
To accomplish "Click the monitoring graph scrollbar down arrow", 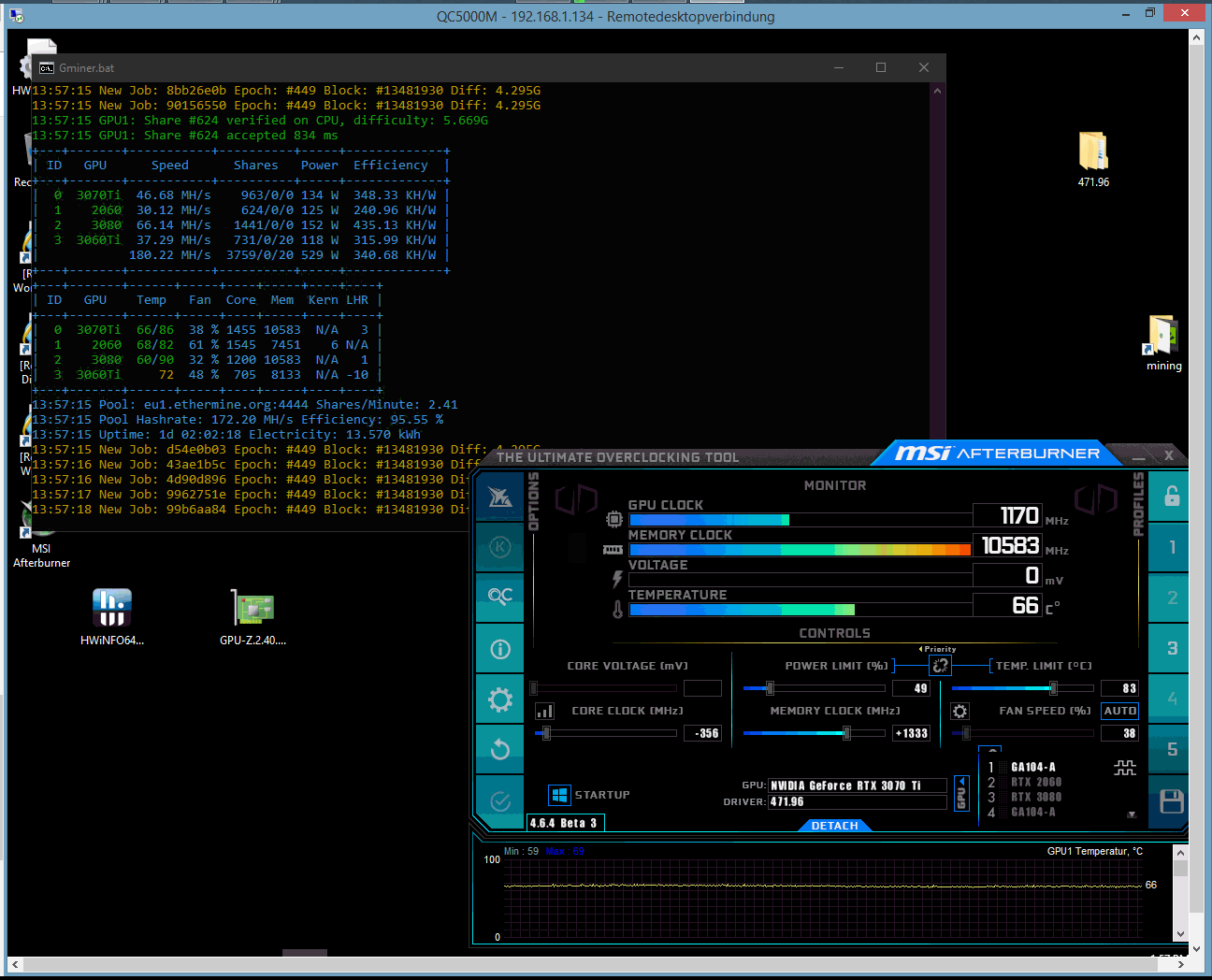I will (1180, 933).
